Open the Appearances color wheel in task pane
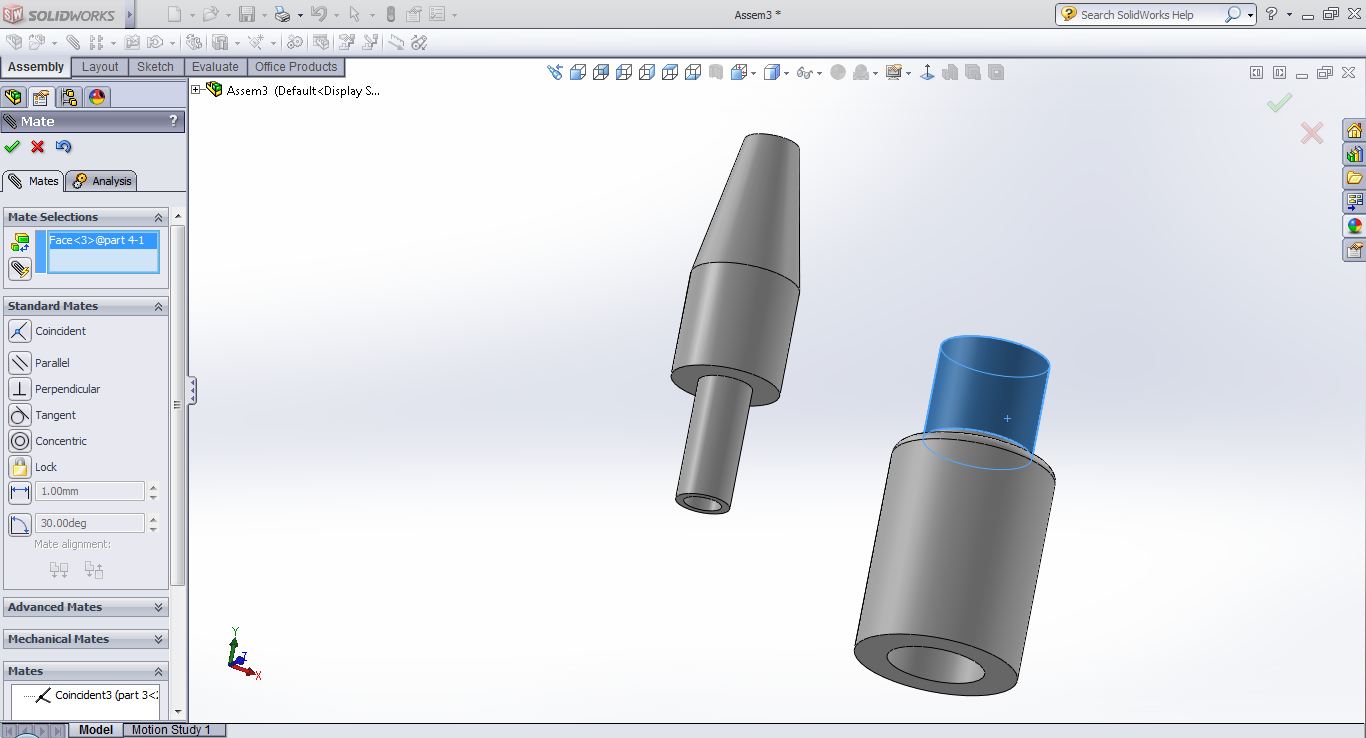1366x738 pixels. (1354, 226)
